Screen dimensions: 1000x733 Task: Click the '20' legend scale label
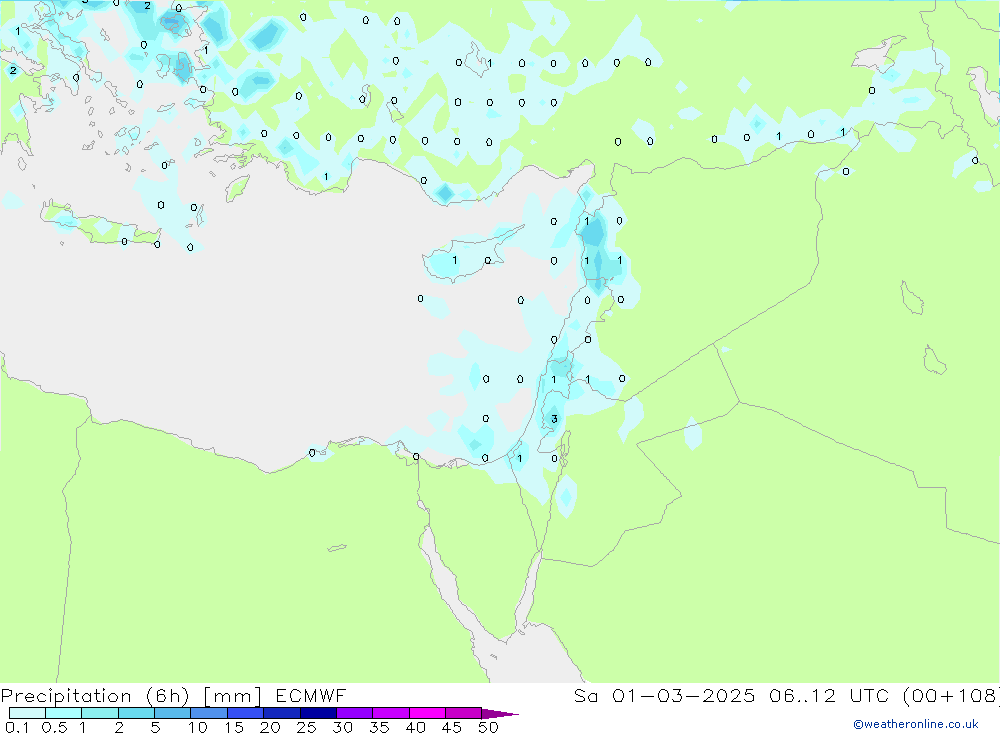[x=270, y=727]
